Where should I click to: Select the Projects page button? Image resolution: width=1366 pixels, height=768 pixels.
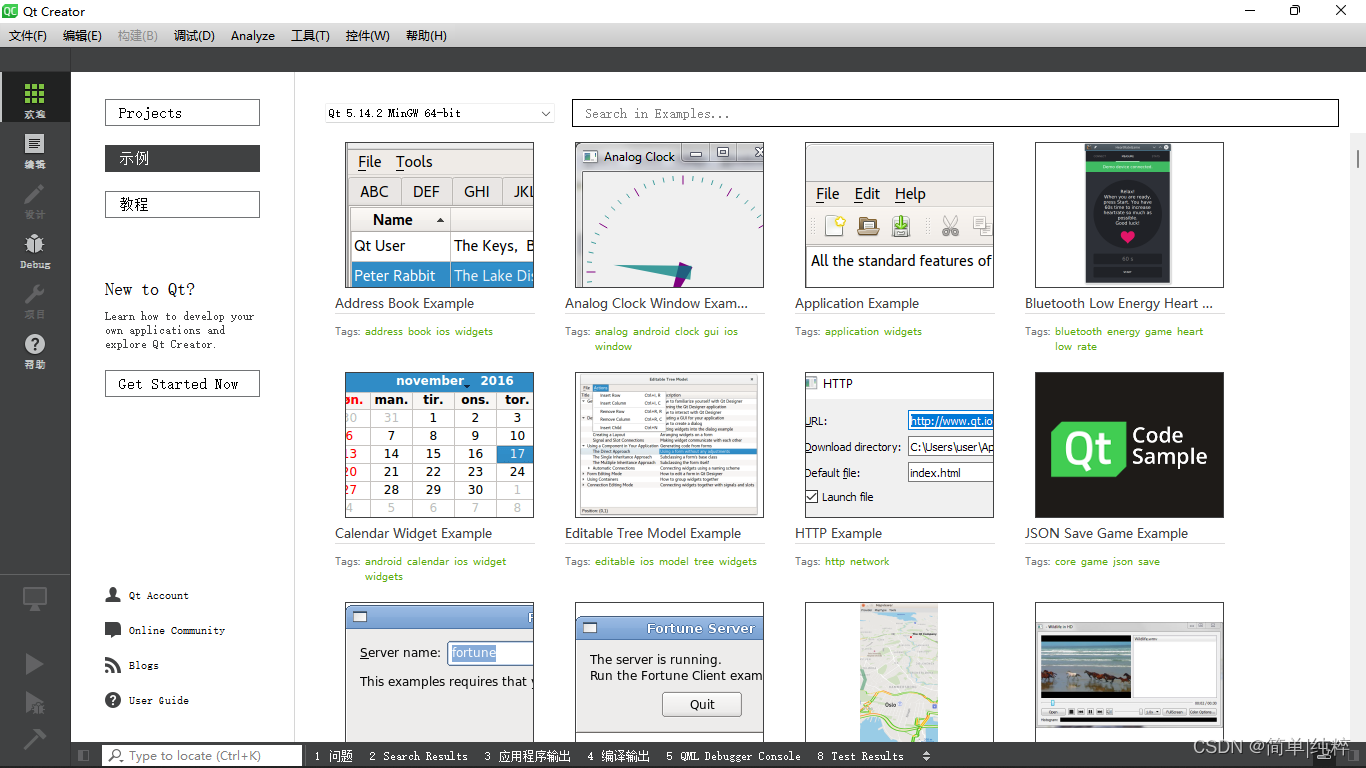[182, 113]
